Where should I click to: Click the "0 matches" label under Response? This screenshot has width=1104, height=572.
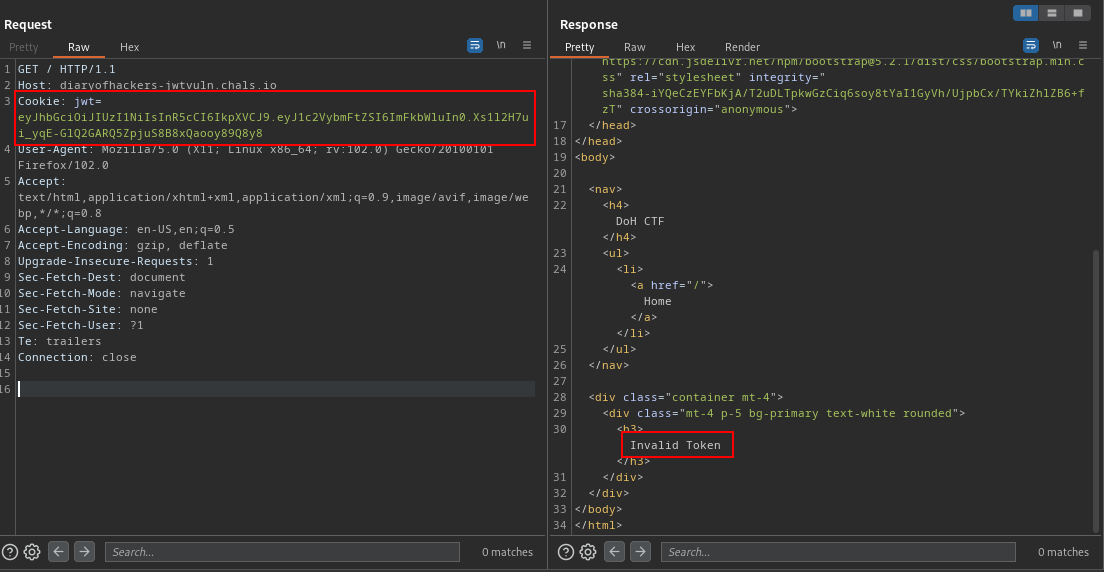coord(1063,552)
